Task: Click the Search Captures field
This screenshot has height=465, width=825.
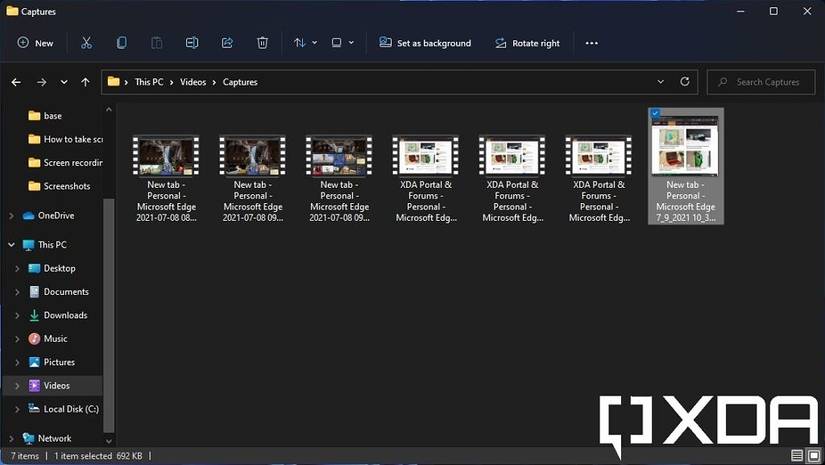Action: pos(761,82)
